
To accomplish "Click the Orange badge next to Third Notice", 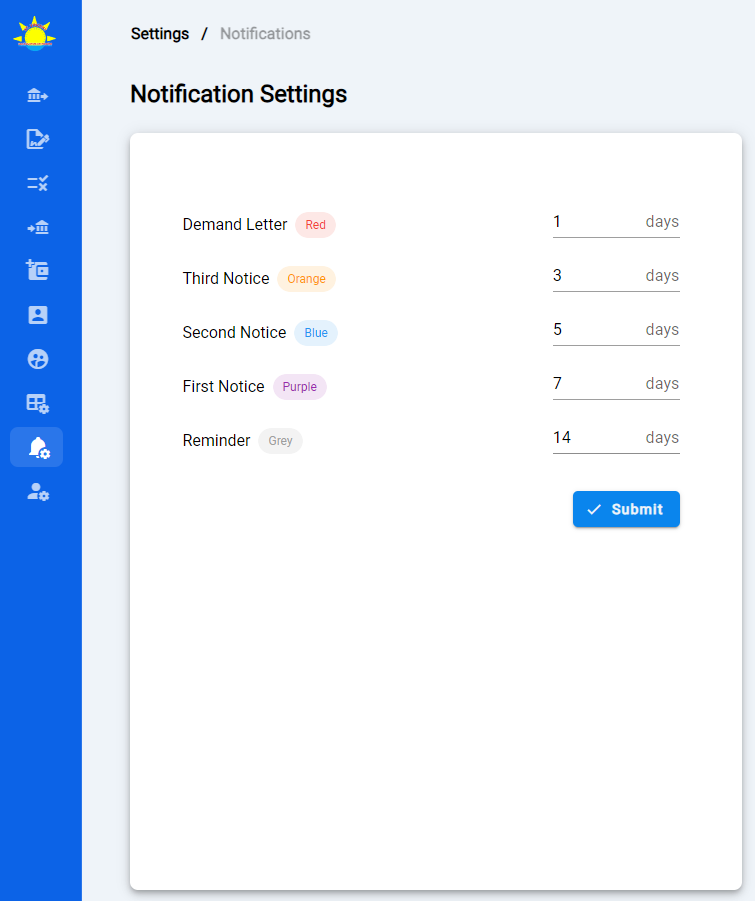I will (x=306, y=278).
